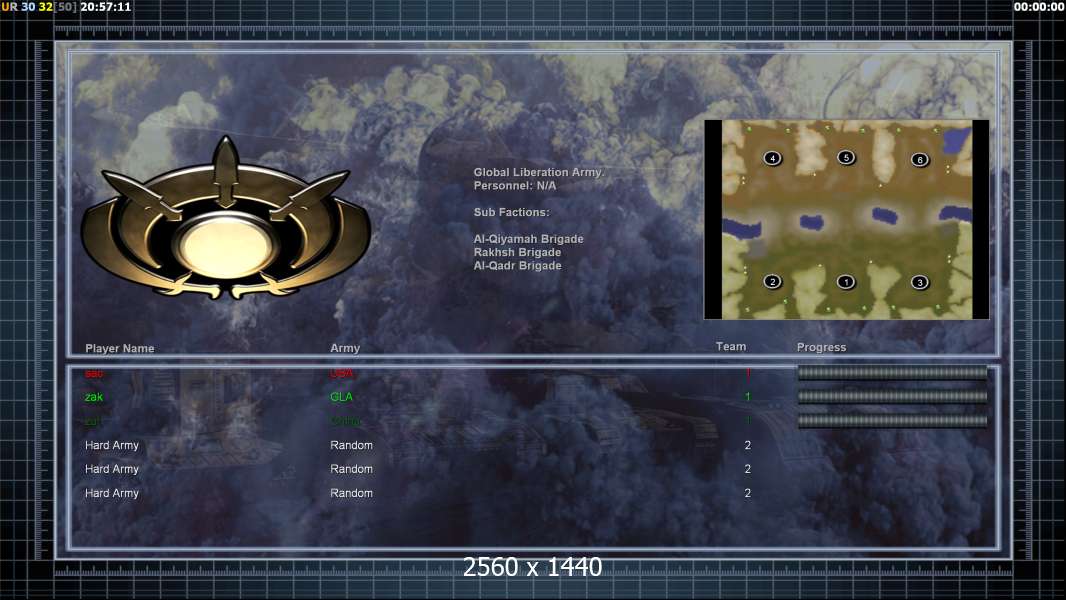Click zak's GLA loading progress bar
Screen dimensions: 1066x600
(892, 397)
